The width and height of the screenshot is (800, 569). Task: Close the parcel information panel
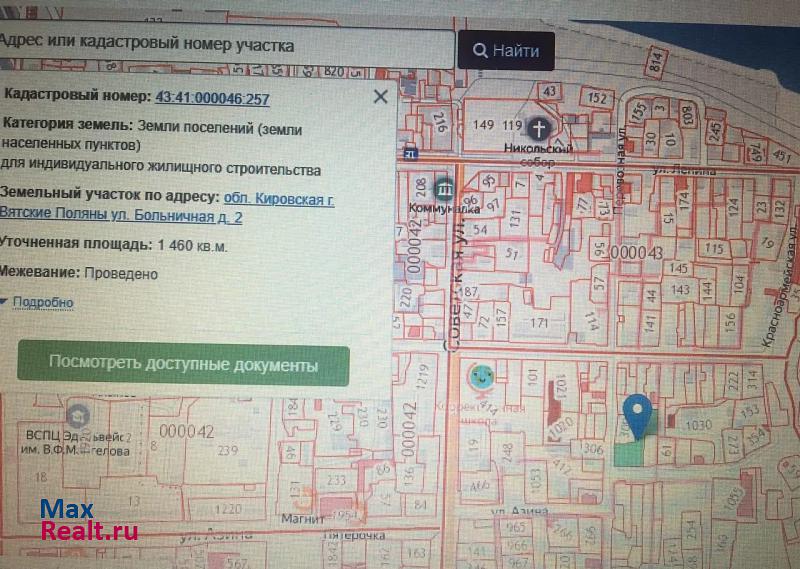(x=380, y=97)
